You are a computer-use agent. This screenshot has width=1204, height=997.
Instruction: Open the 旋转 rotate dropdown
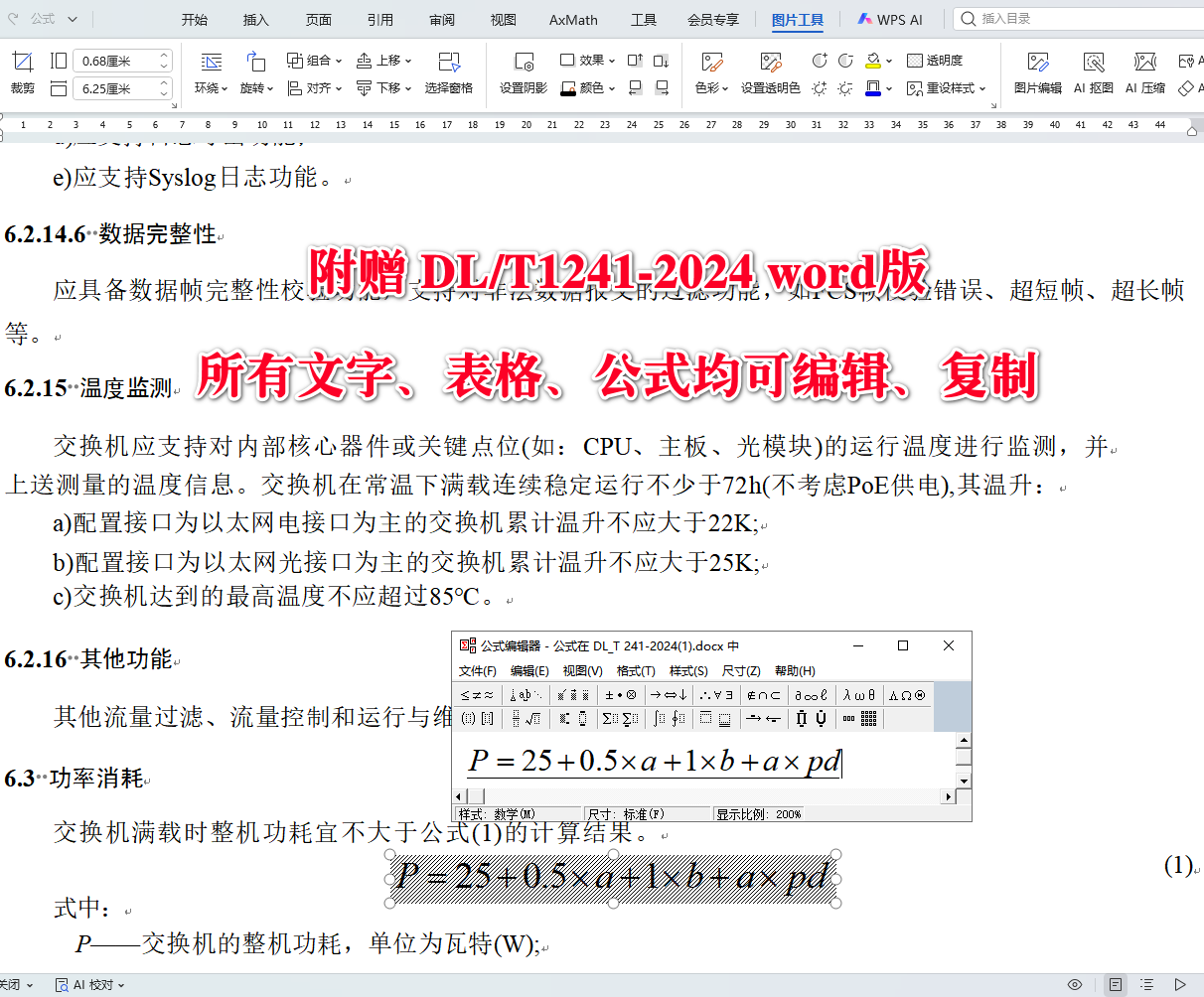pos(256,87)
